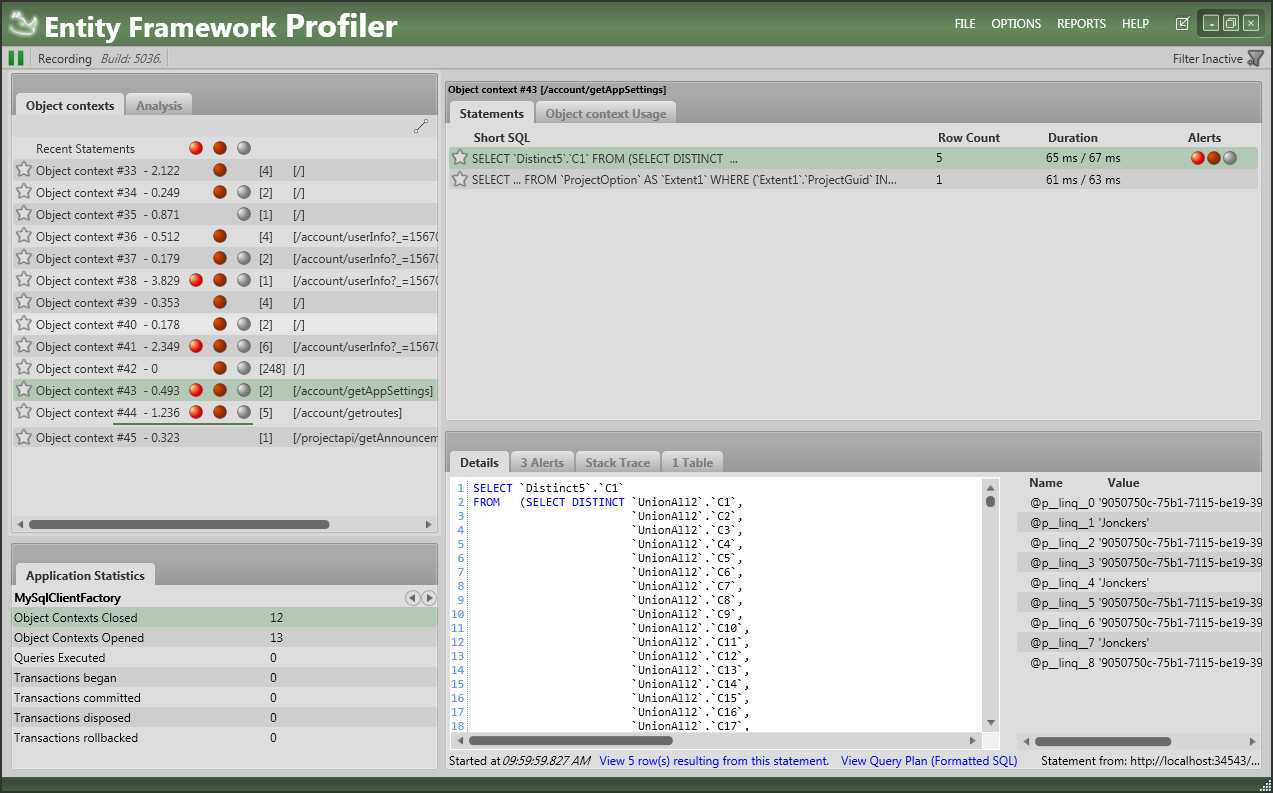Click View Query Plan (Formatted SQL) link
Screen dimensions: 1273x793
click(929, 761)
